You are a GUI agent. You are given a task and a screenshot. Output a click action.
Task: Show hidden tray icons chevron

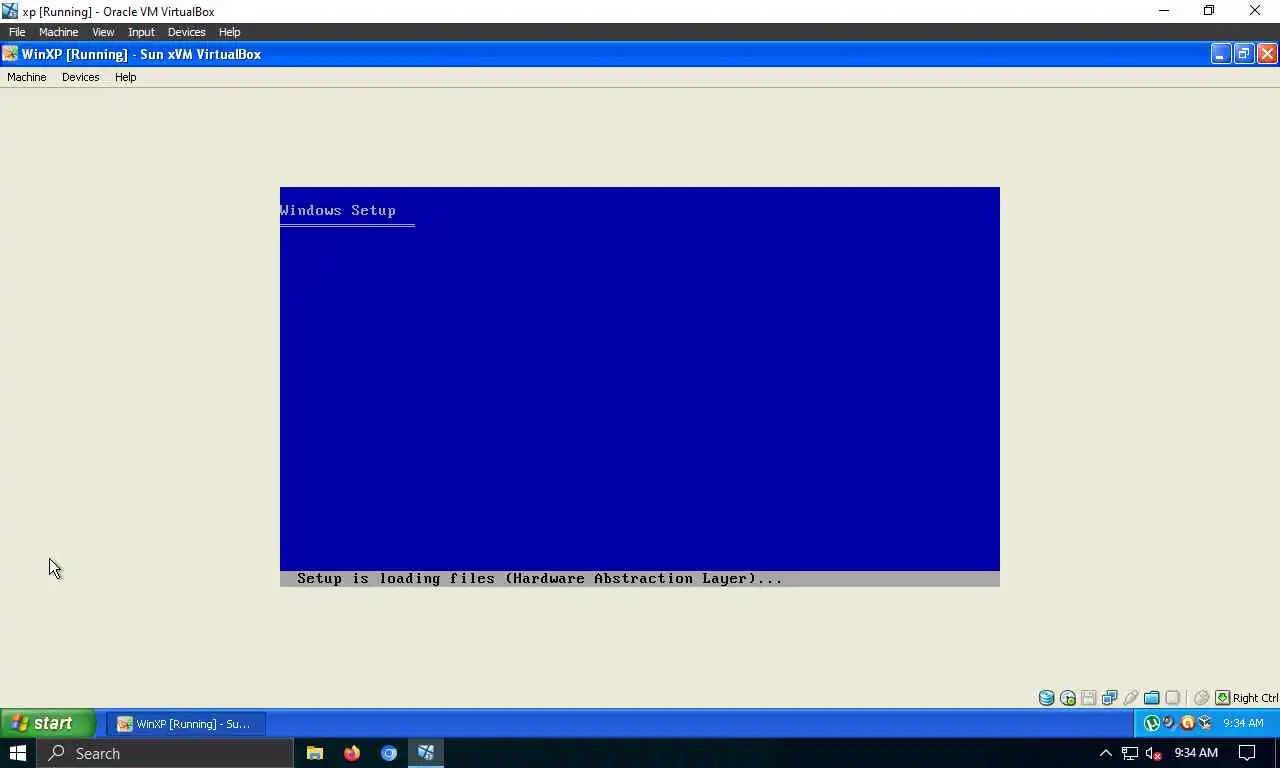click(1105, 753)
